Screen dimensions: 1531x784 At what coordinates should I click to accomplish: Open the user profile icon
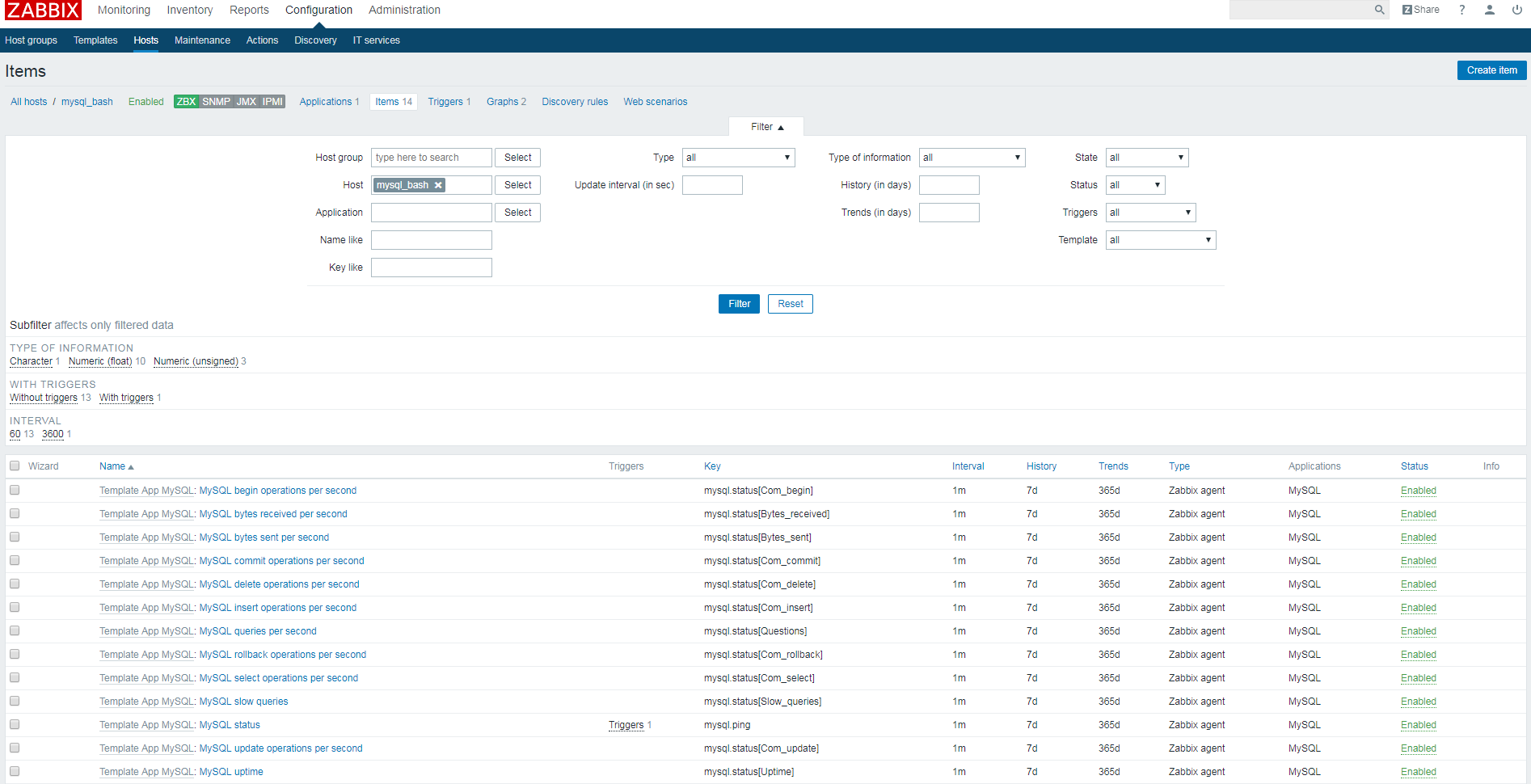1489,10
